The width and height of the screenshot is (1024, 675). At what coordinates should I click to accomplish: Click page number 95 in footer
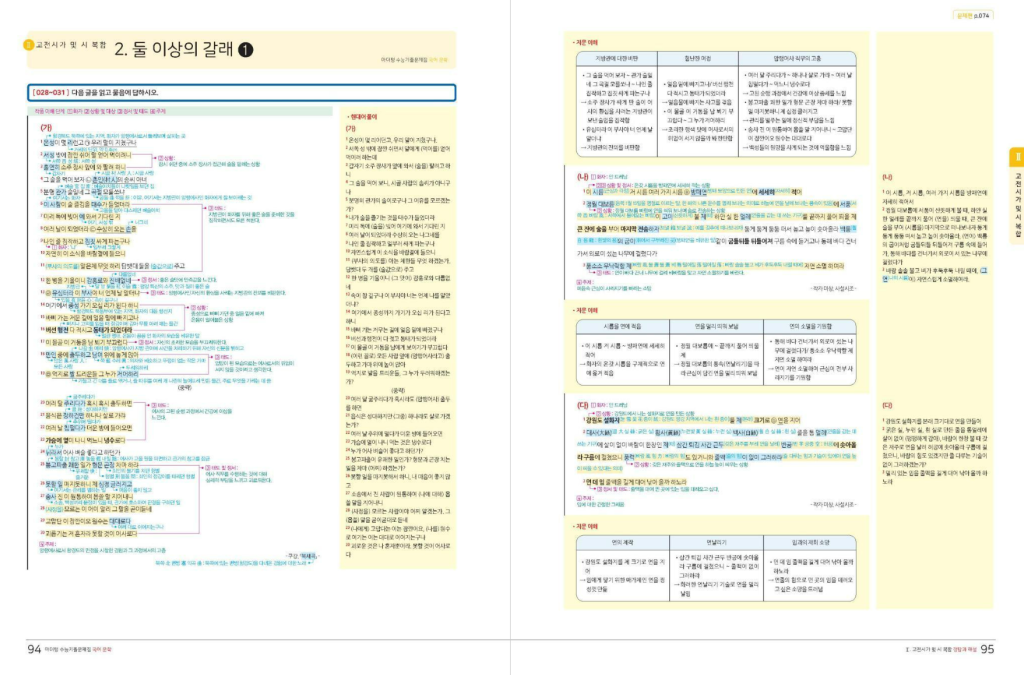pos(987,649)
